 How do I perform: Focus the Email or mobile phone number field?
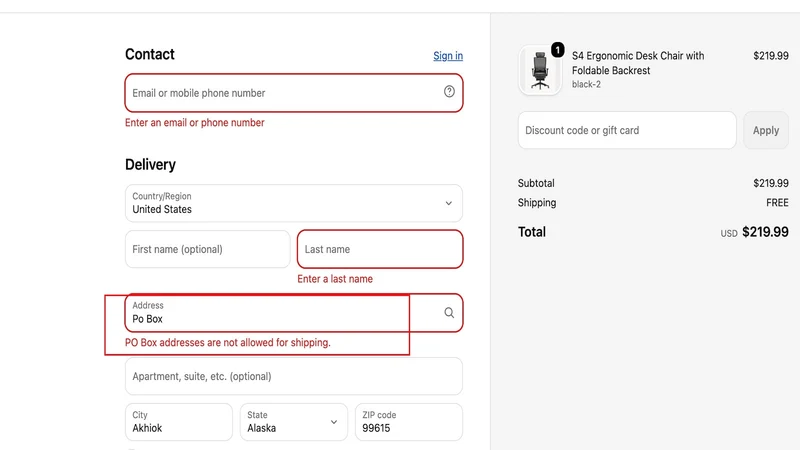pyautogui.click(x=294, y=93)
